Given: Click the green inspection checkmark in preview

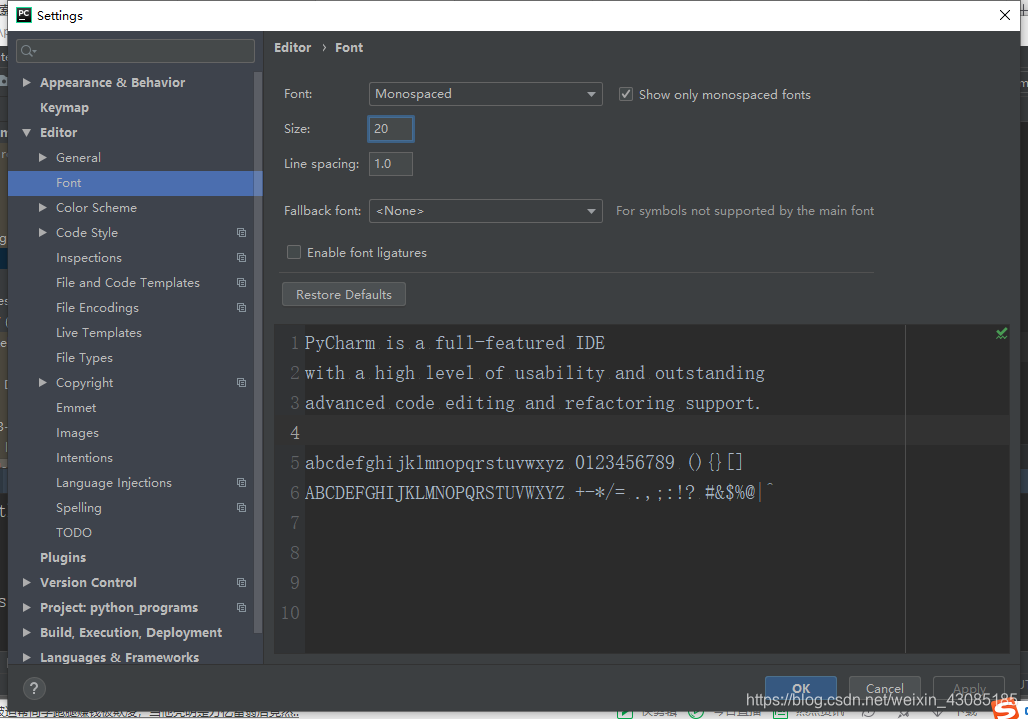Looking at the screenshot, I should pyautogui.click(x=1001, y=334).
